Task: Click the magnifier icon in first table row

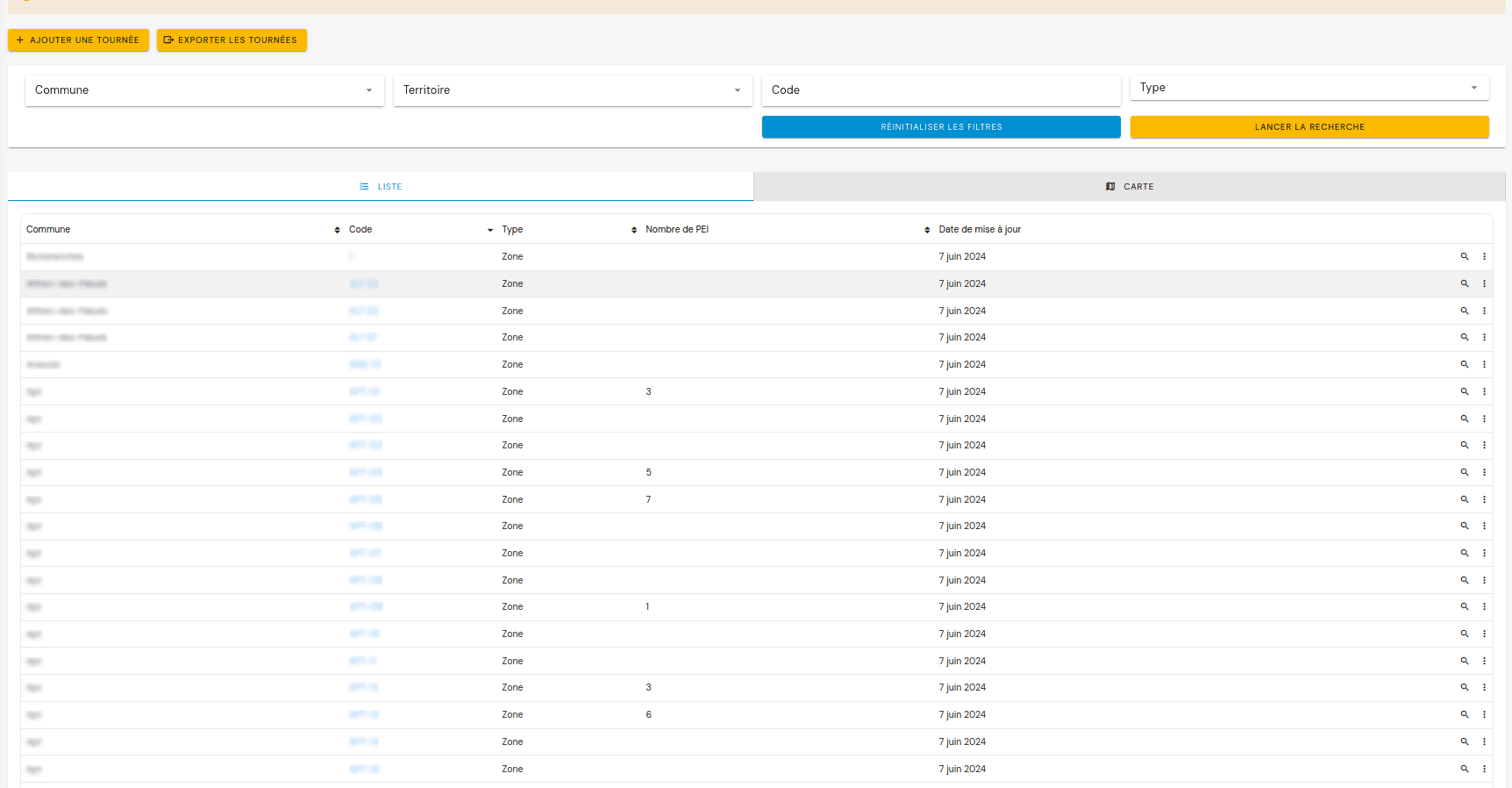Action: pos(1464,256)
